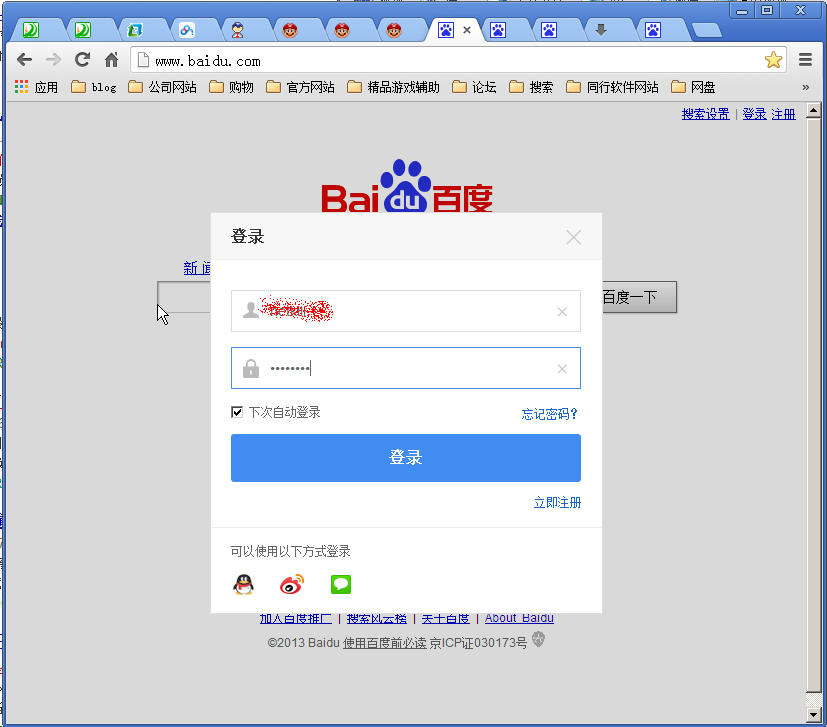Open the blog bookmarks folder
This screenshot has height=727, width=827.
[x=93, y=87]
